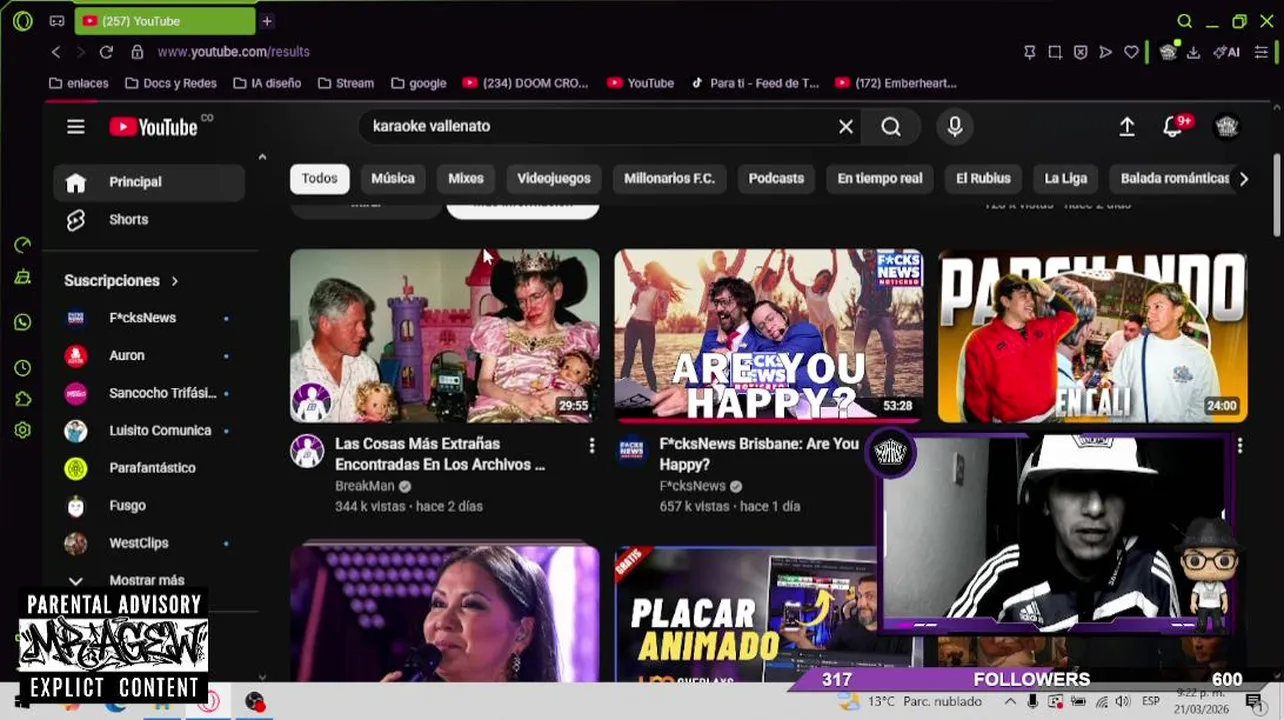The height and width of the screenshot is (720, 1284).
Task: Take a snapshot with the capture icon
Action: (1055, 52)
